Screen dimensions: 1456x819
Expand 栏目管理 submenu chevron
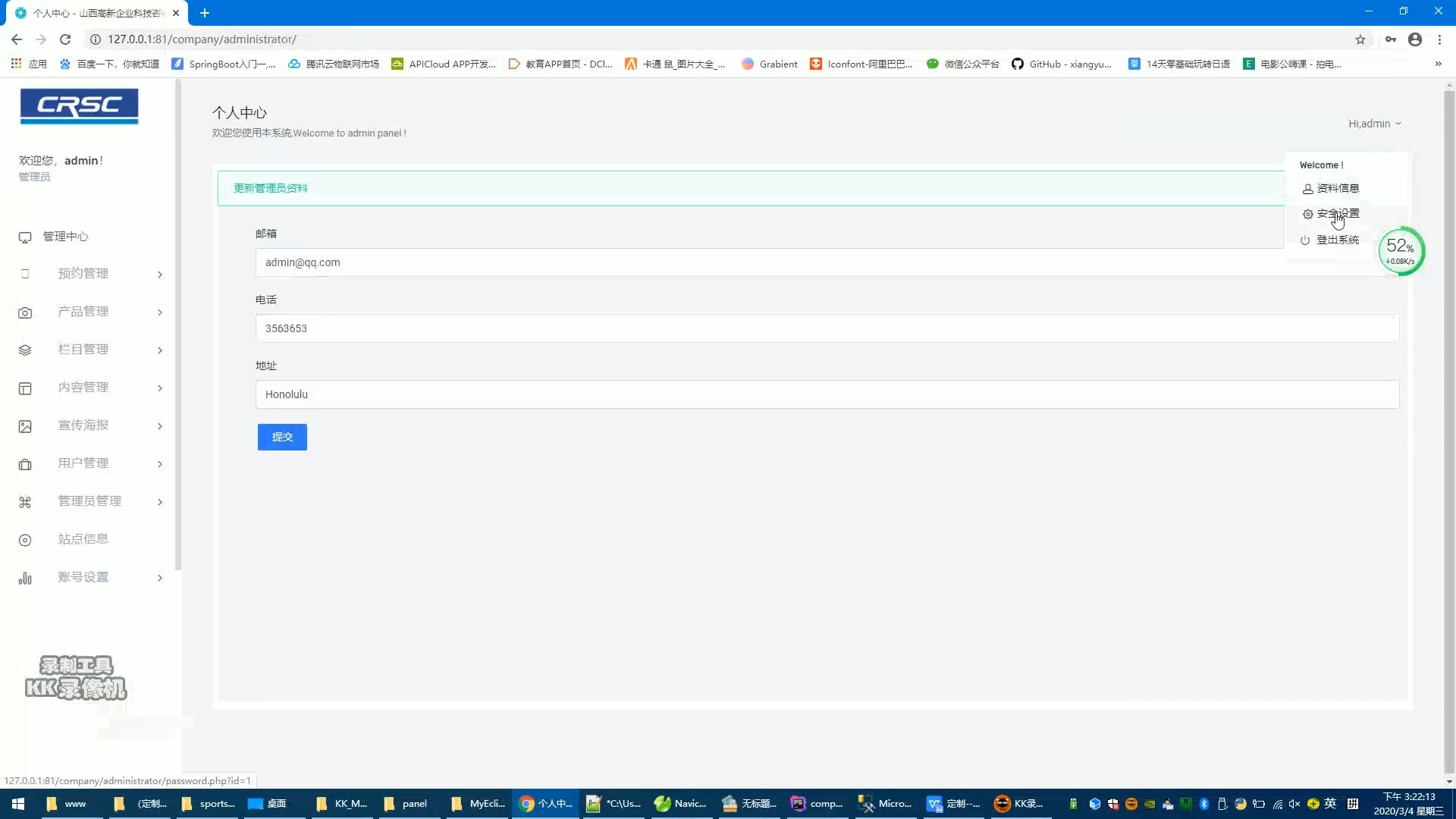160,350
